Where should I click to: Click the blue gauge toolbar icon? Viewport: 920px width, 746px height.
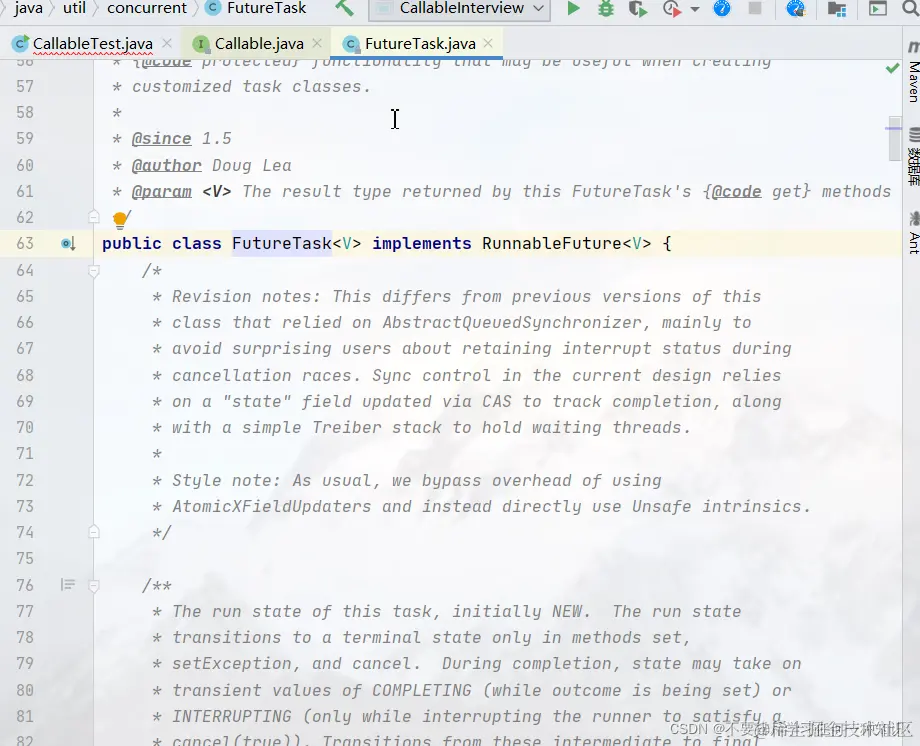722,8
